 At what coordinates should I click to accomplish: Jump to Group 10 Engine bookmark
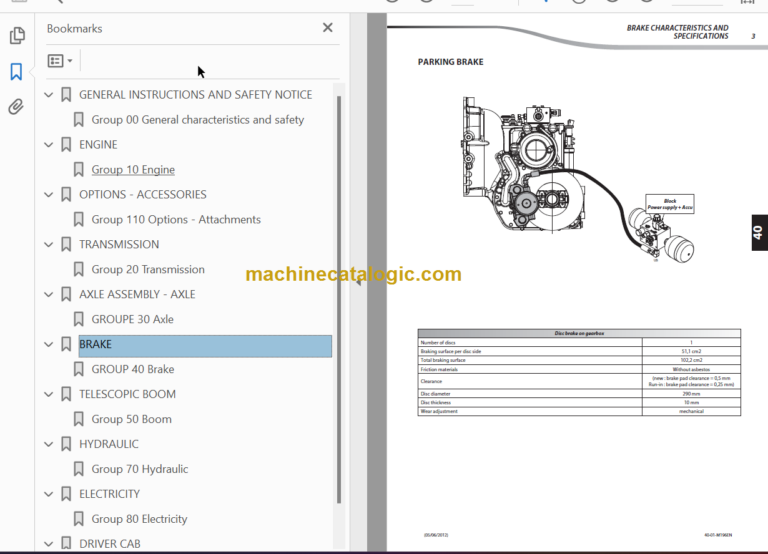[133, 169]
